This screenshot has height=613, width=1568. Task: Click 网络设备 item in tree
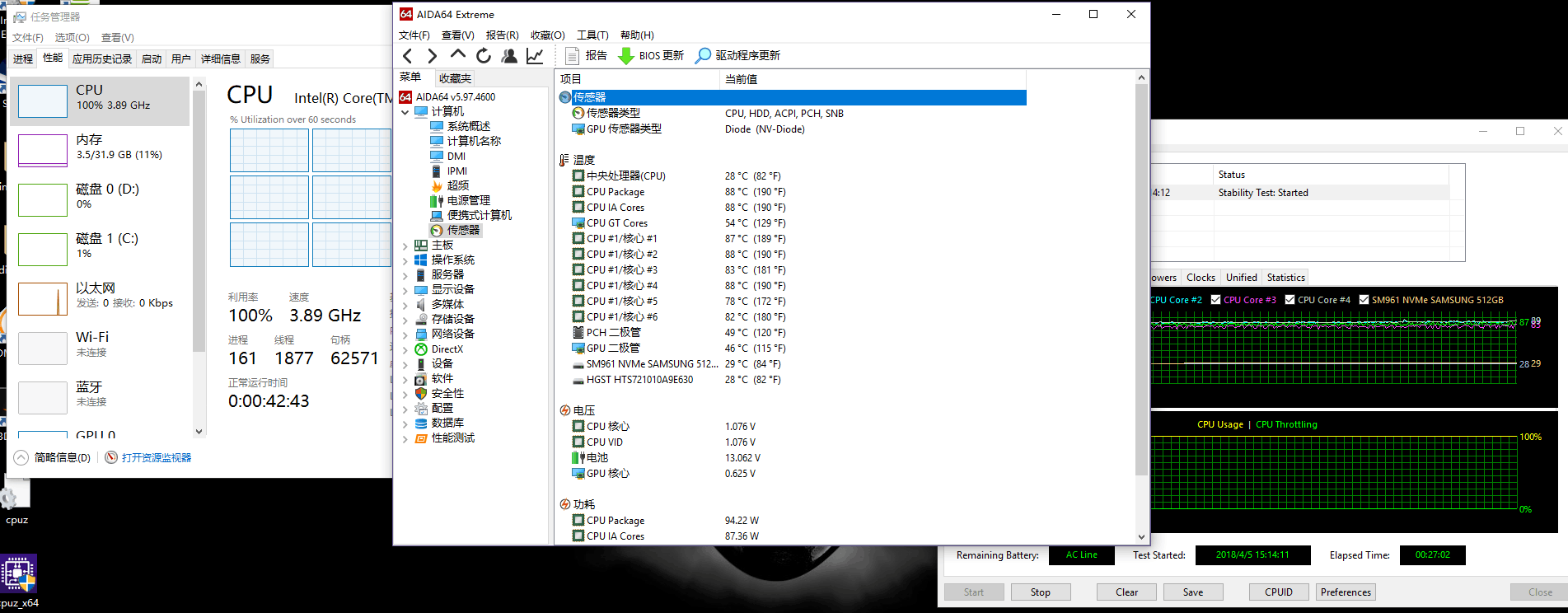[445, 334]
